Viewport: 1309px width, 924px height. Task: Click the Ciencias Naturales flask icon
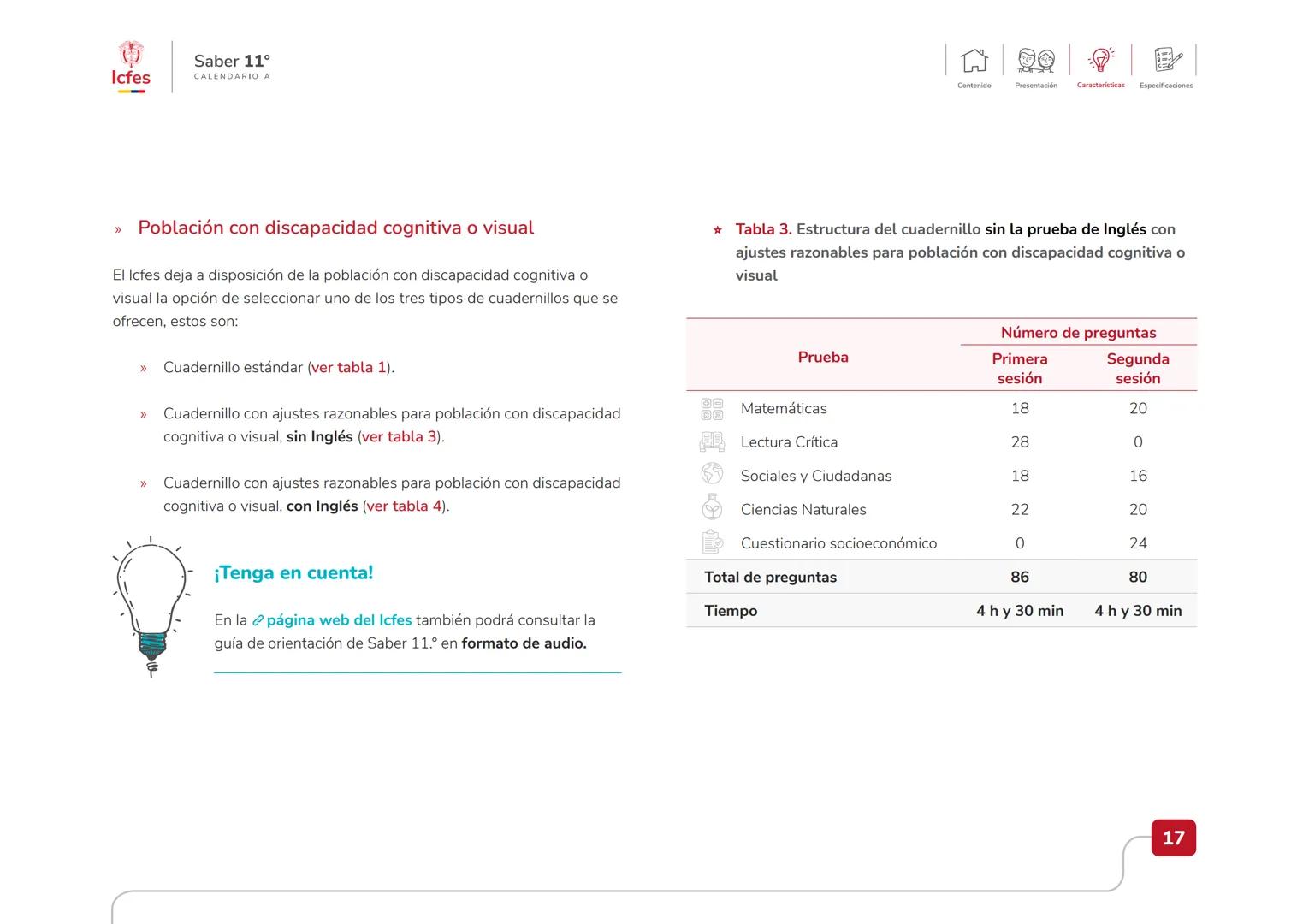tap(712, 509)
